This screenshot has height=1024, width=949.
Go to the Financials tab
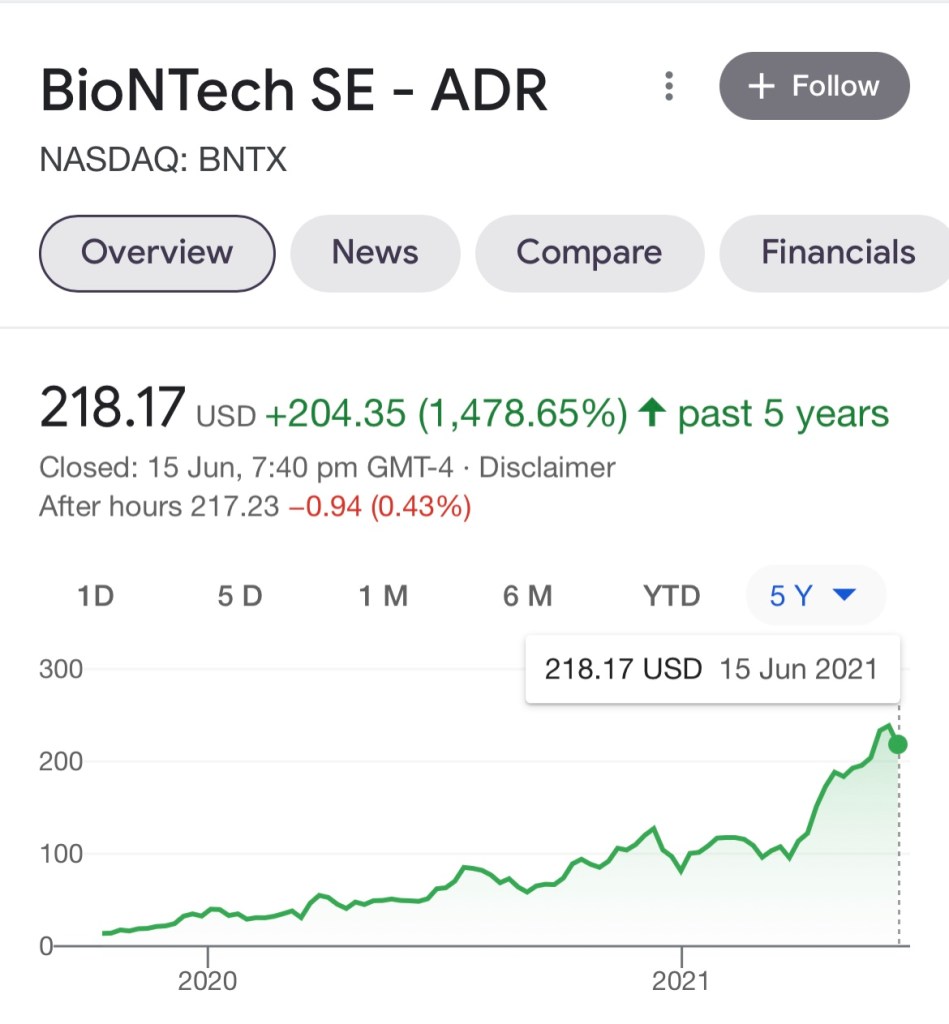pos(838,253)
